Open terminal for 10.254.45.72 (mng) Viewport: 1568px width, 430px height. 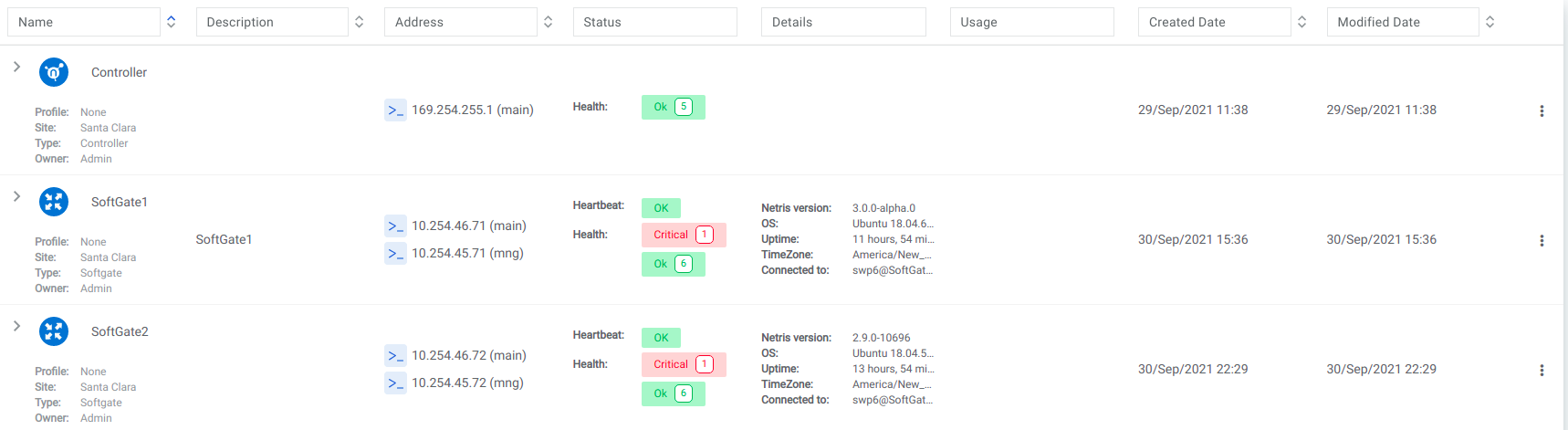[x=395, y=383]
